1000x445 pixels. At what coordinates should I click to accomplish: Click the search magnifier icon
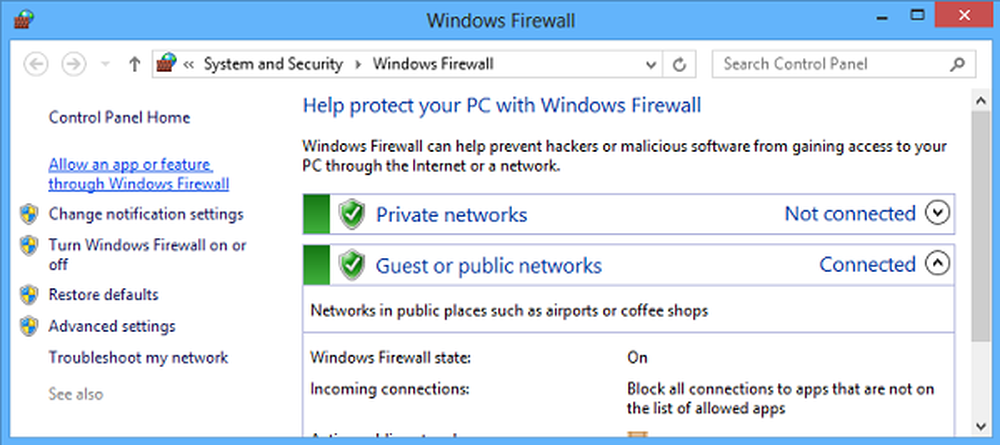tap(957, 64)
